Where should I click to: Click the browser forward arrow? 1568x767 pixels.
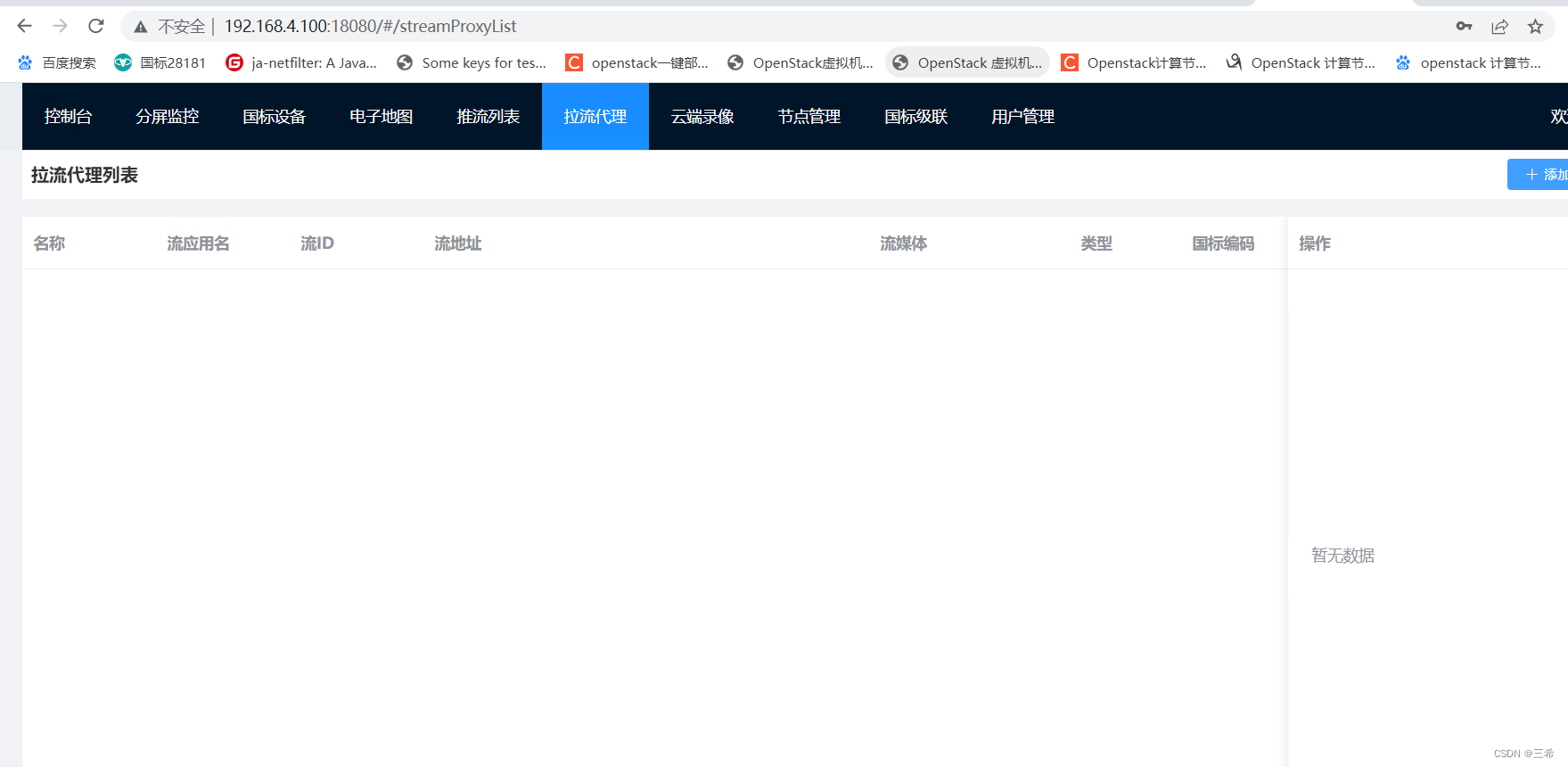point(60,26)
